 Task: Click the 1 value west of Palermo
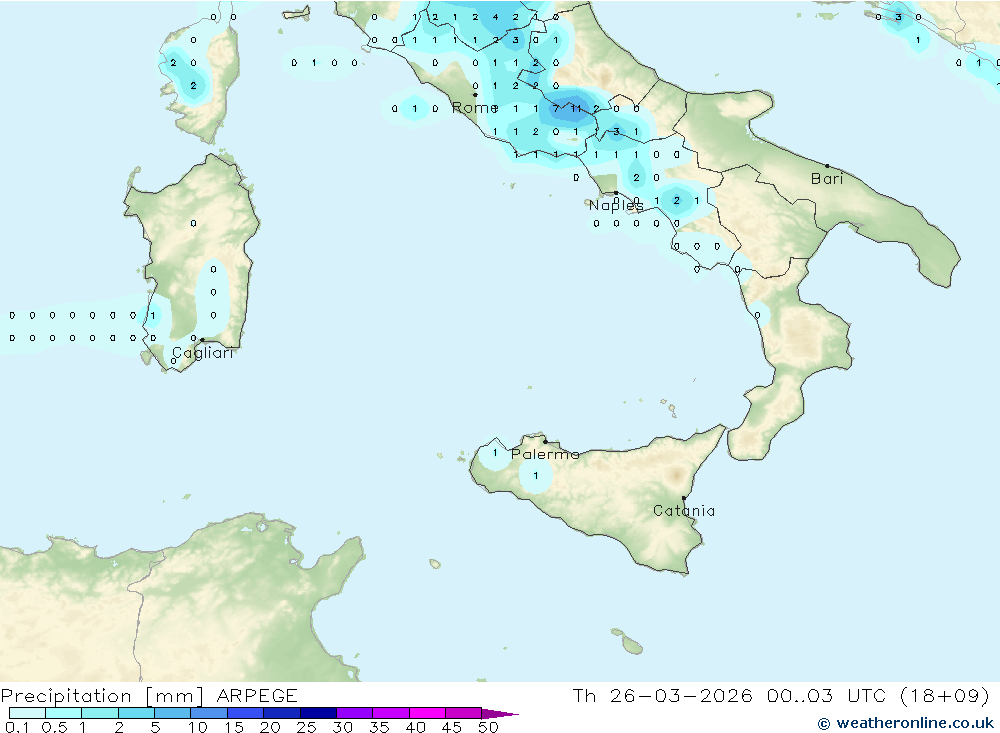click(495, 453)
